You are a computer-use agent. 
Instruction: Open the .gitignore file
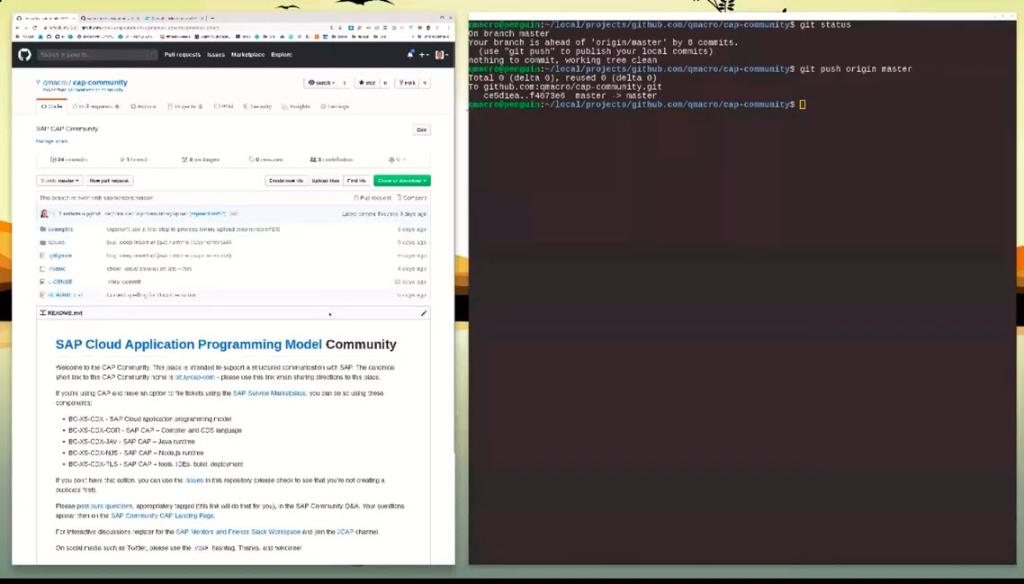pyautogui.click(x=60, y=255)
